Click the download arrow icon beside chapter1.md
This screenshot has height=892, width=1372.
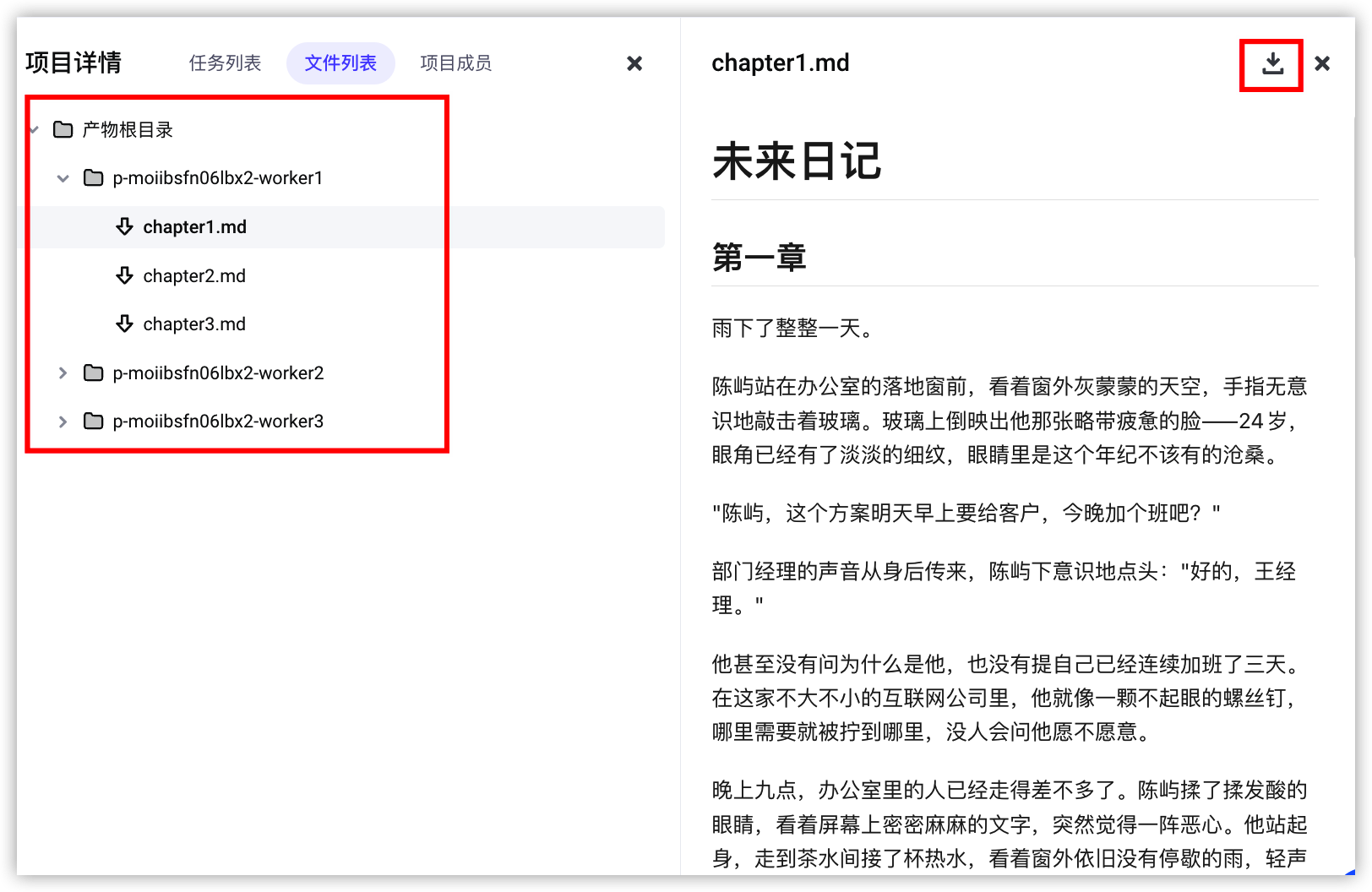124,226
